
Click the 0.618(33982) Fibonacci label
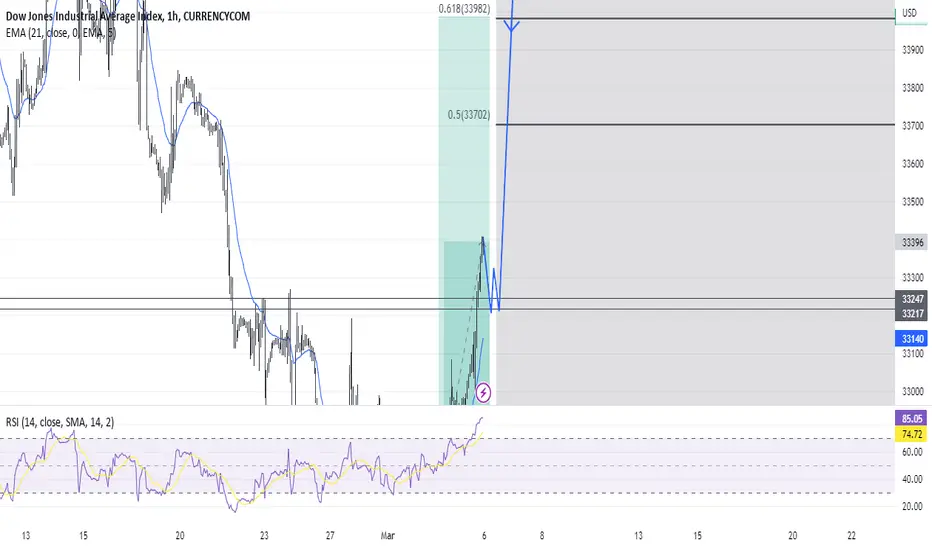(464, 8)
